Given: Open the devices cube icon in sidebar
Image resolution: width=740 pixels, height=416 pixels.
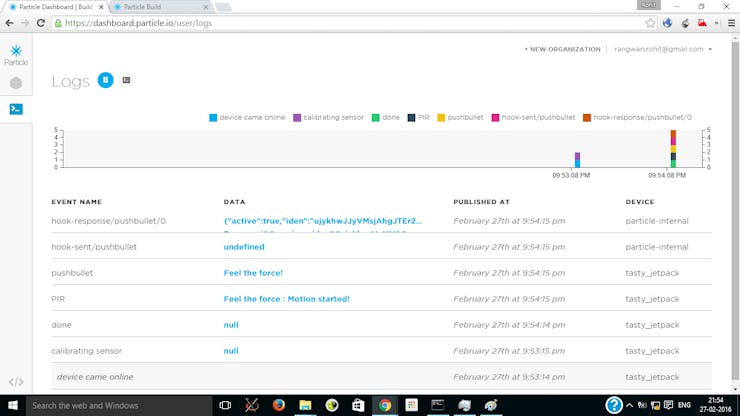Looking at the screenshot, I should (16, 83).
